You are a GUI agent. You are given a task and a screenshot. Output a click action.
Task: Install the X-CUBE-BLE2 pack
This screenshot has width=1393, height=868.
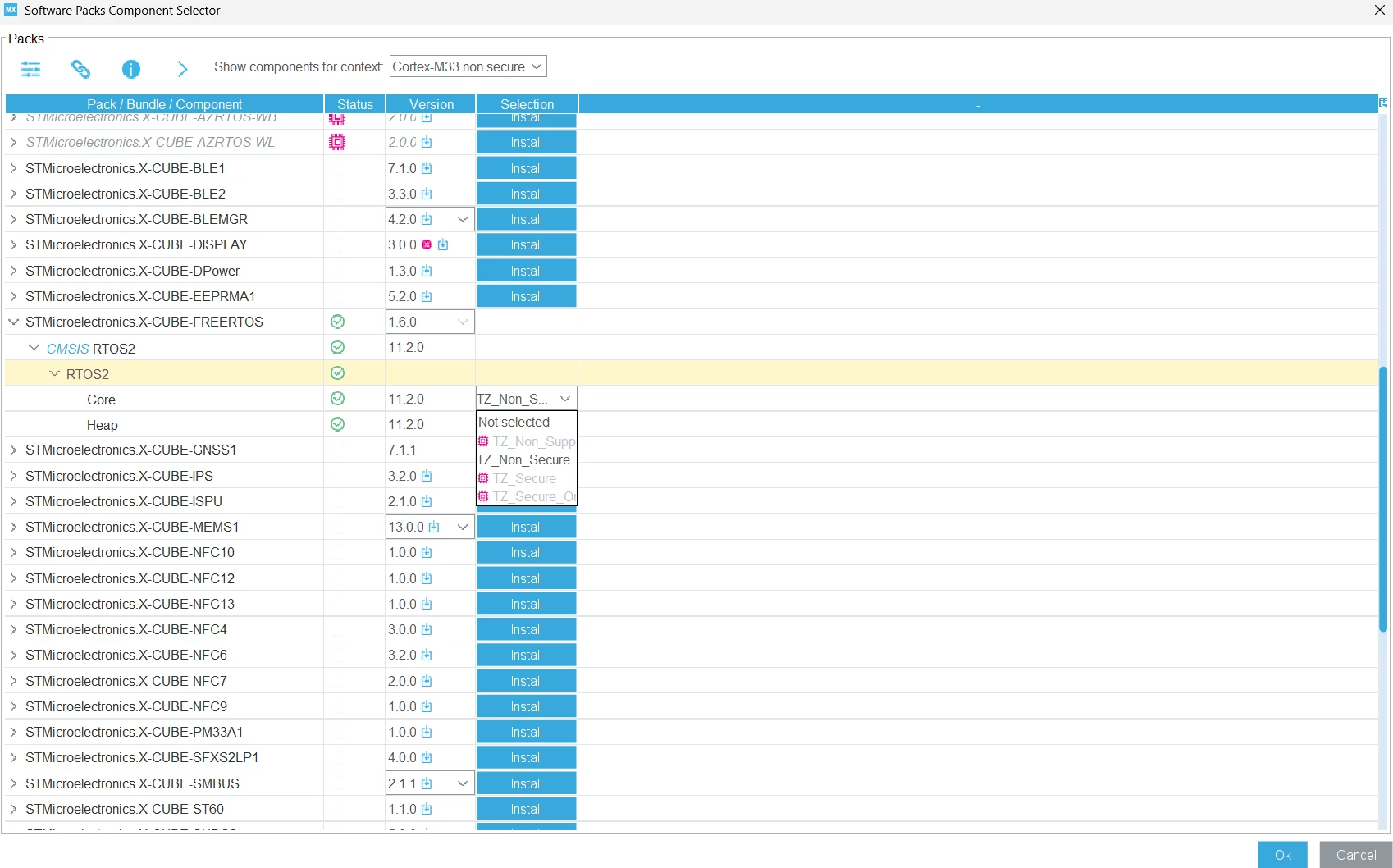(526, 194)
